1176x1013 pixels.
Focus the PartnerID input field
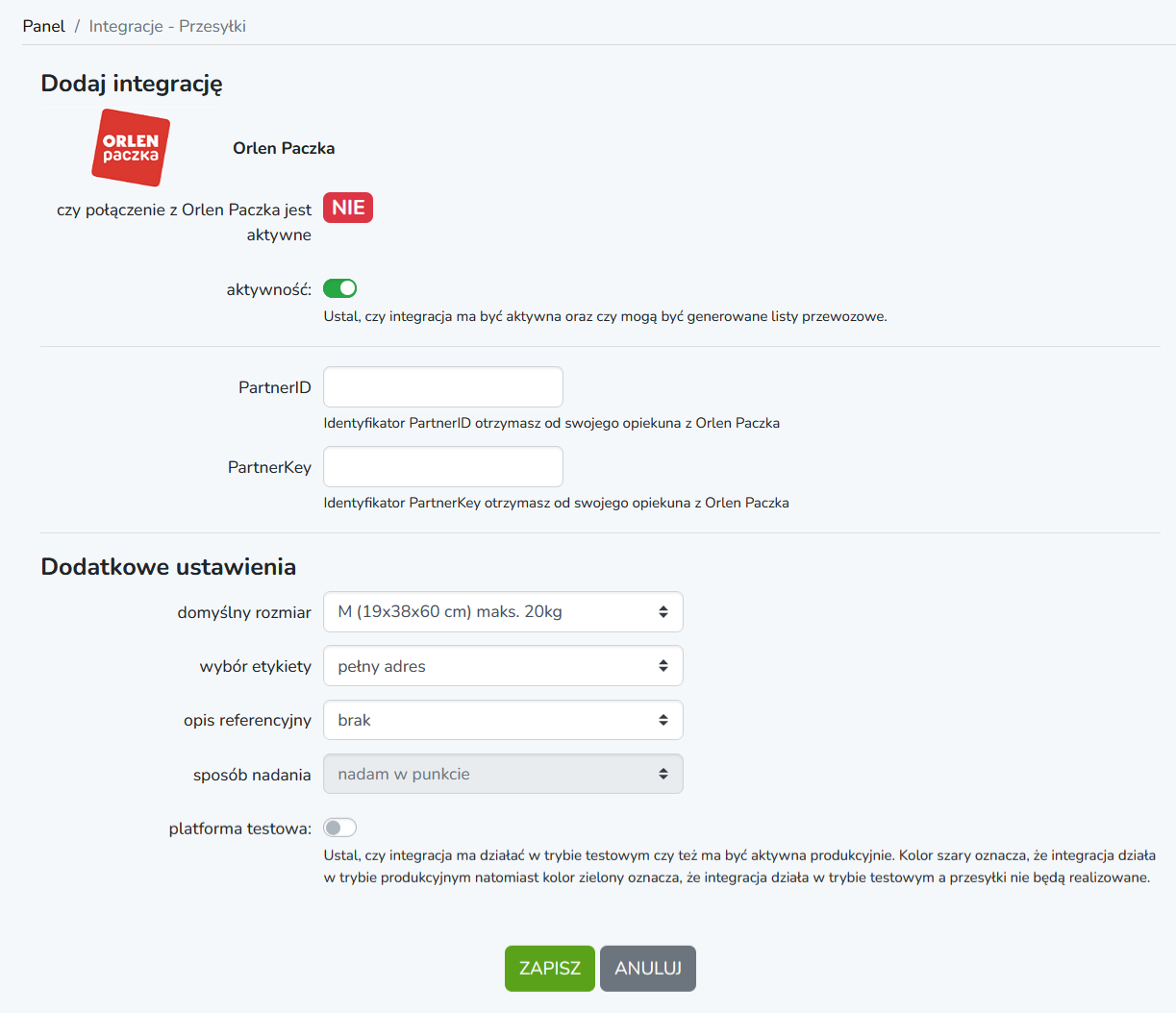(442, 387)
